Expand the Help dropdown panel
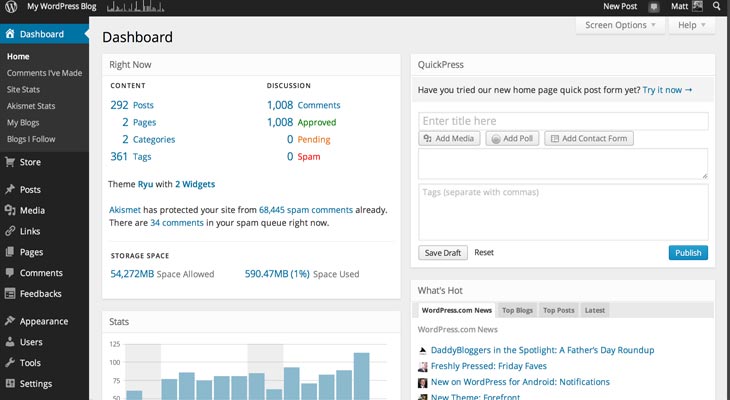This screenshot has width=730, height=400. point(693,25)
